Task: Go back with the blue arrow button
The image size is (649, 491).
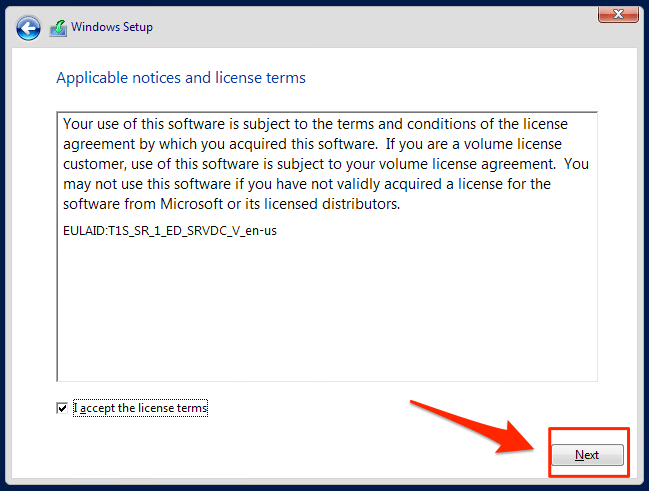Action: click(x=29, y=28)
